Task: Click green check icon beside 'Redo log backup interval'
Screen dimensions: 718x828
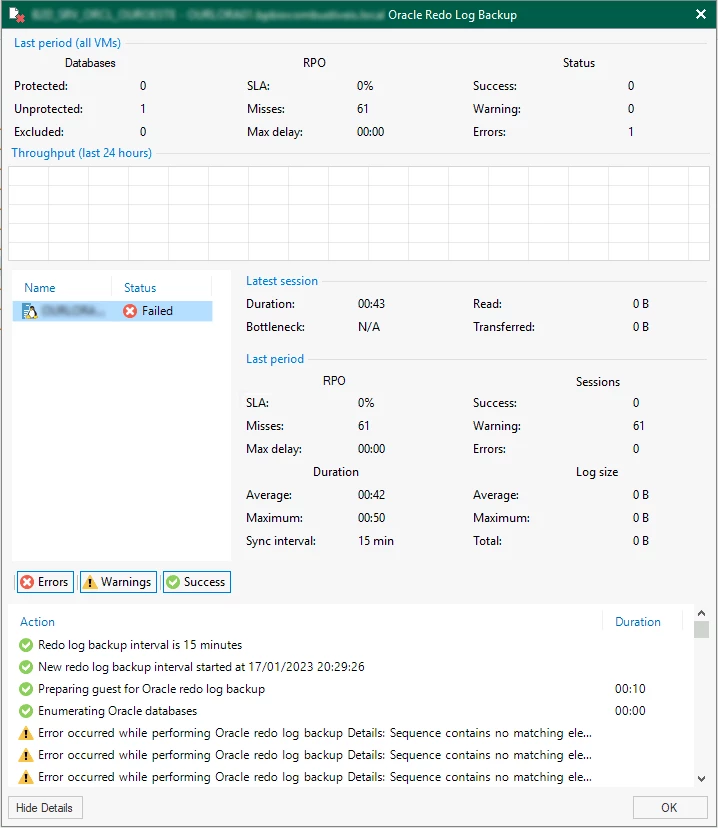Action: coord(26,645)
